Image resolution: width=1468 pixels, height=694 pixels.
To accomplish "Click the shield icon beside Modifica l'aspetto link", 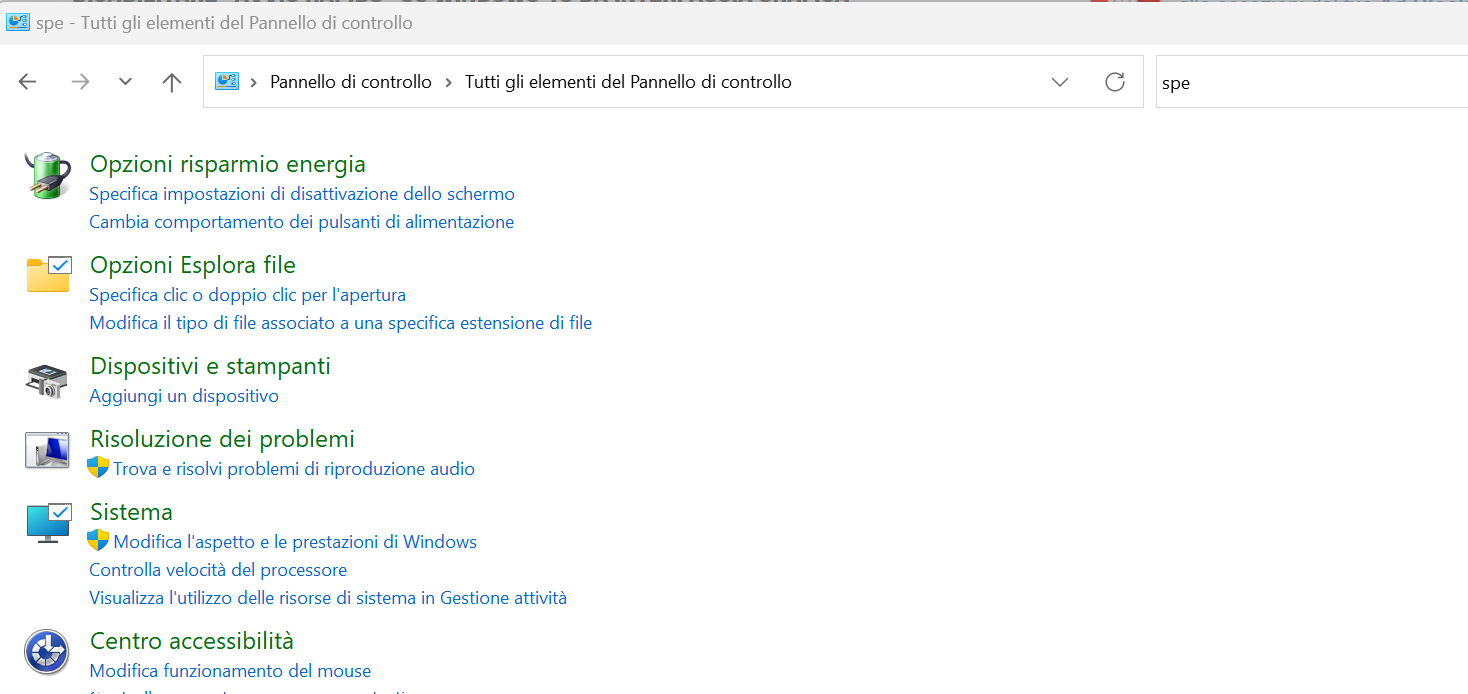I will pos(98,540).
